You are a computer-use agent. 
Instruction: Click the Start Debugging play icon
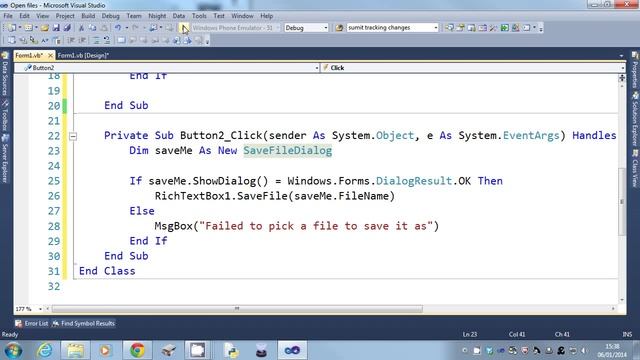tap(184, 28)
